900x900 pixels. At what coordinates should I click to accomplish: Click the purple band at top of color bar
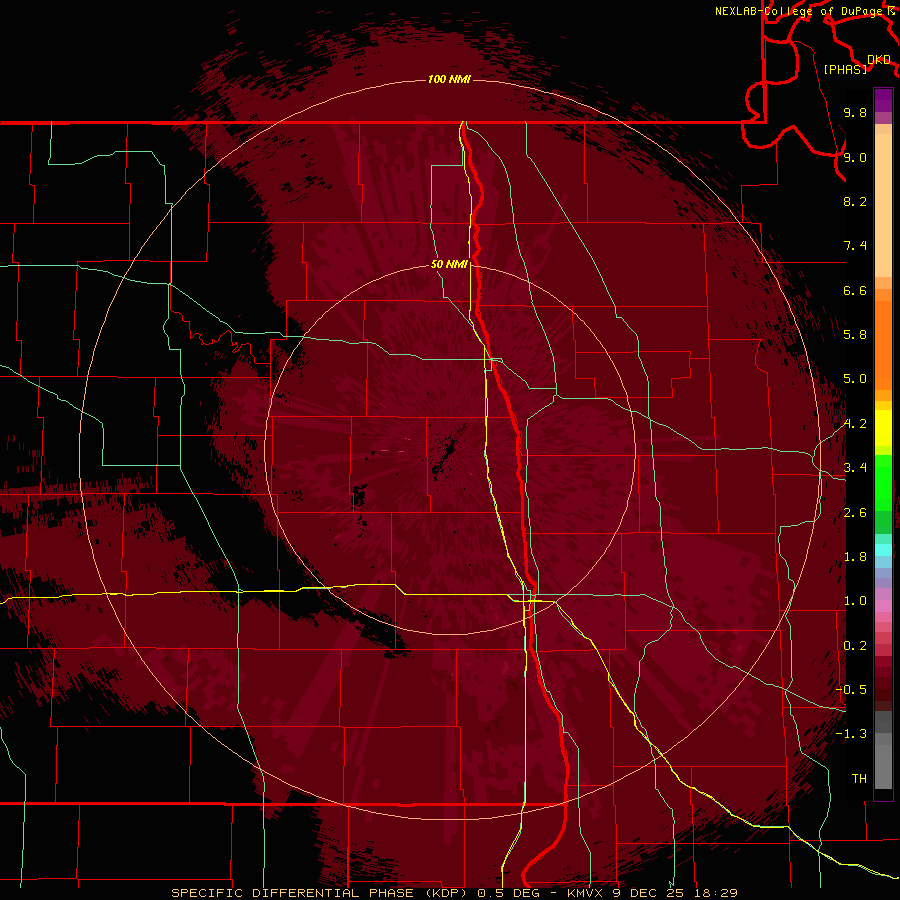pos(883,100)
